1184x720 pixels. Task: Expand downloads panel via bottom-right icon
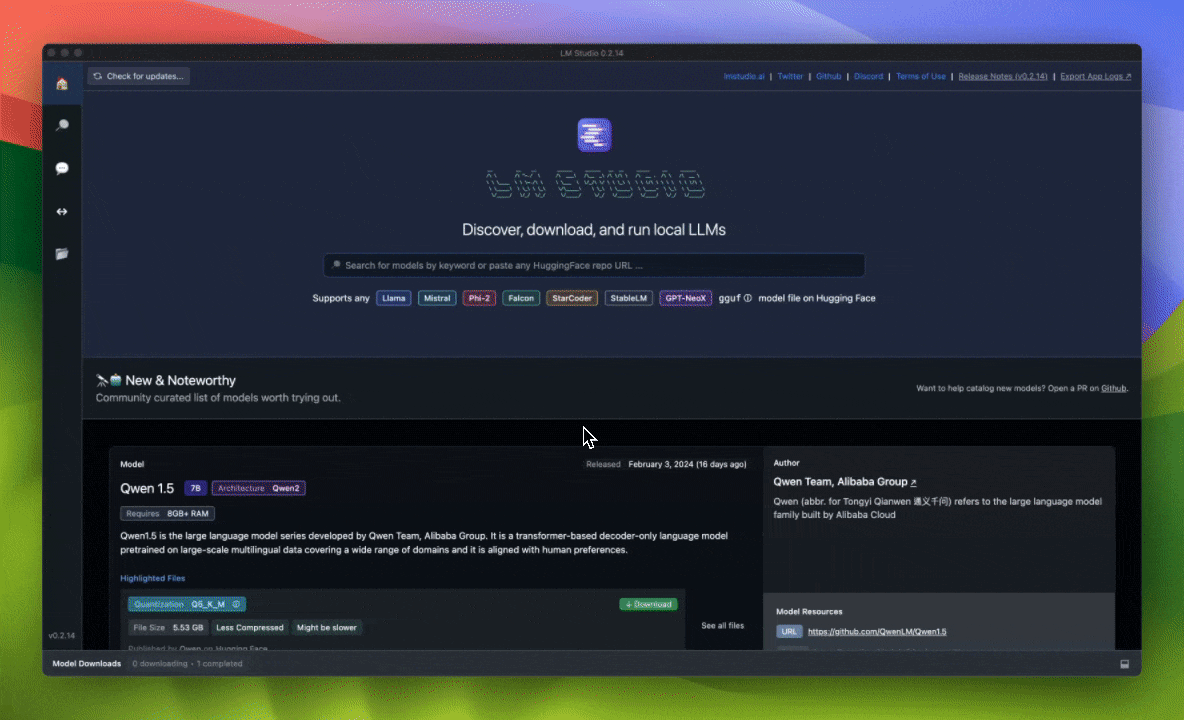pos(1124,664)
